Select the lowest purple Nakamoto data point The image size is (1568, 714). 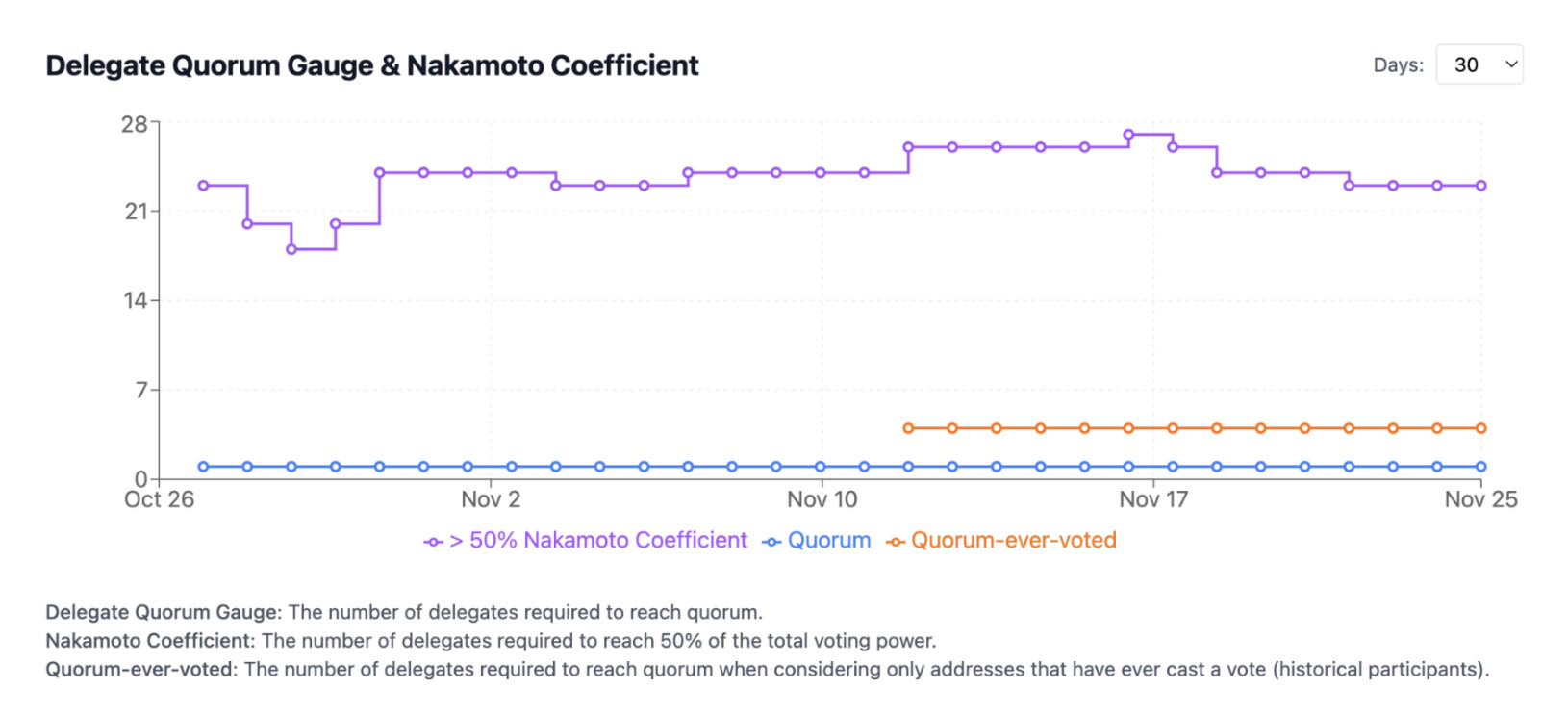pos(291,249)
